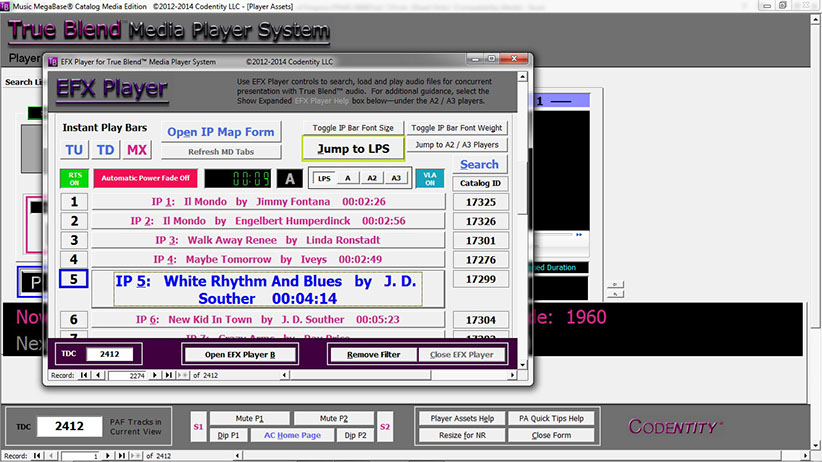
Task: Select the LPS tab
Action: tap(323, 178)
